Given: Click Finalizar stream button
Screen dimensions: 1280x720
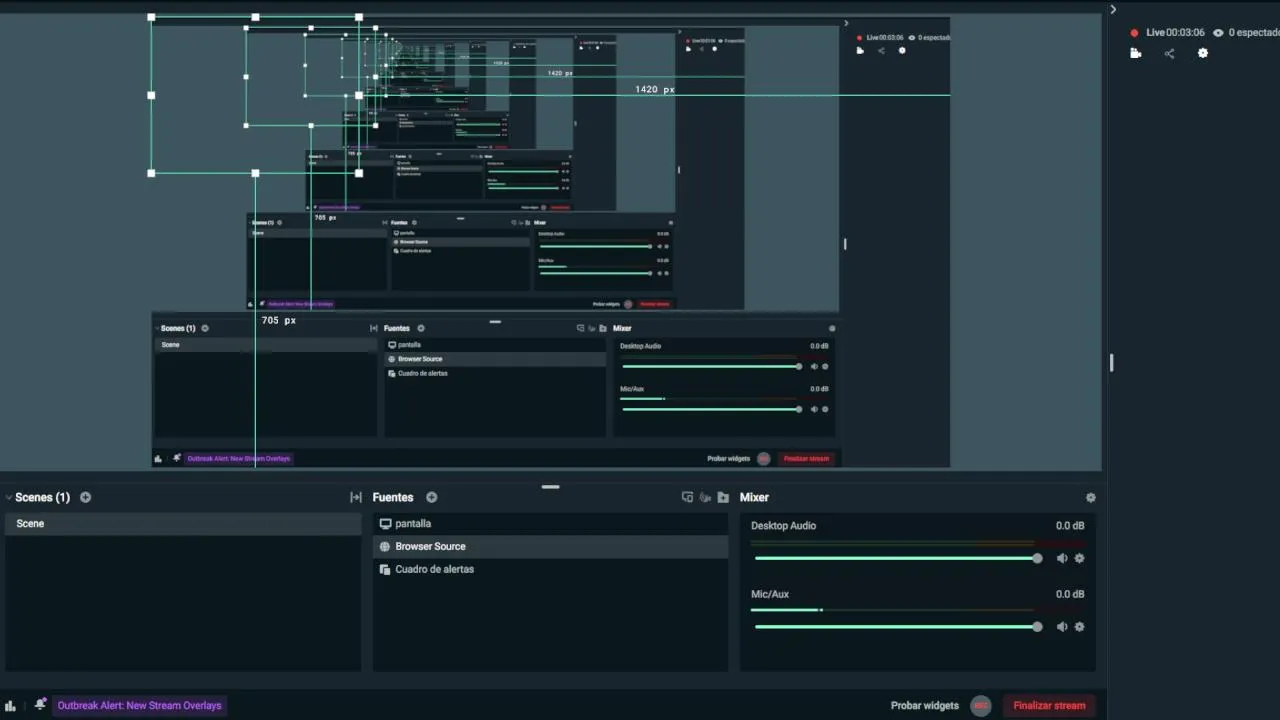Looking at the screenshot, I should [1049, 705].
